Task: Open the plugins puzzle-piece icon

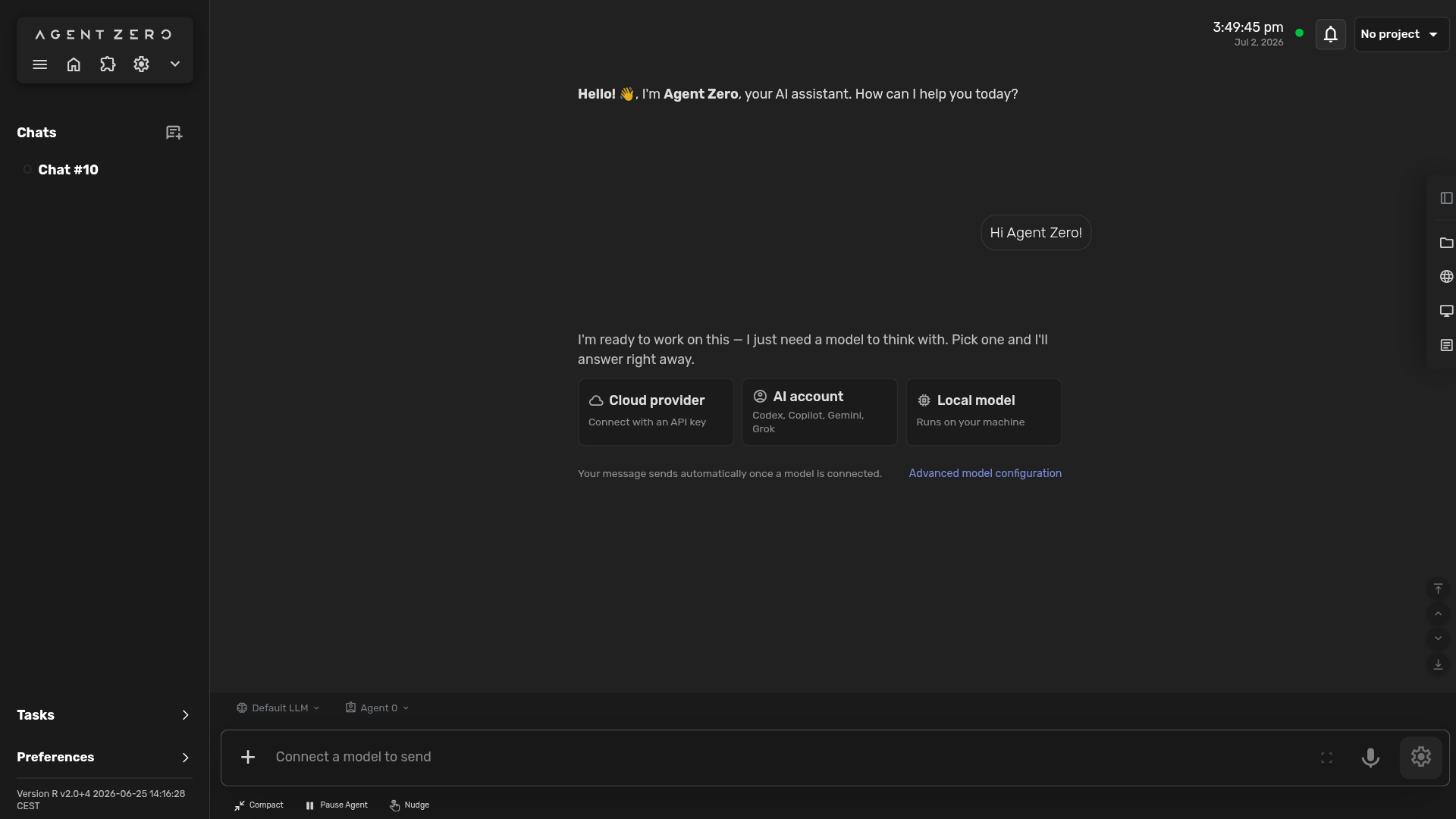Action: (108, 64)
